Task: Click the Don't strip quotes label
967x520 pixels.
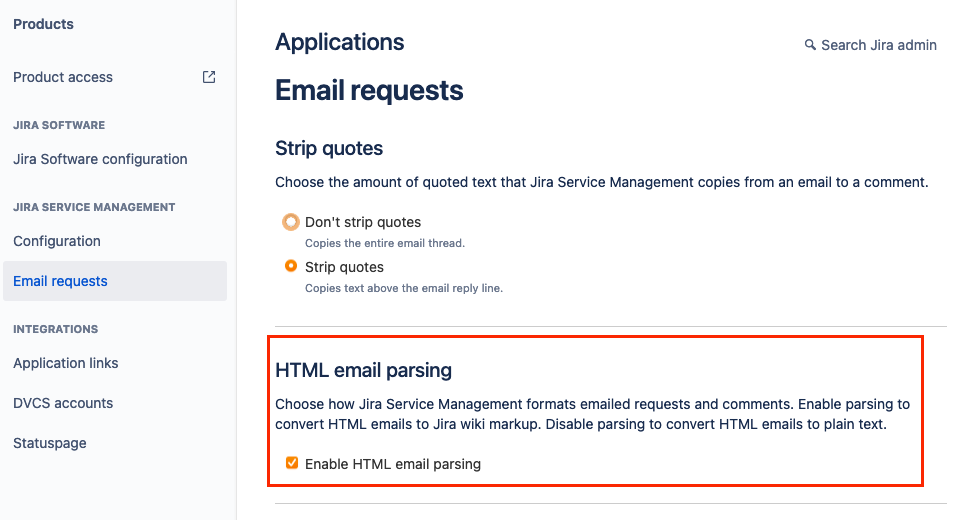Action: click(363, 222)
